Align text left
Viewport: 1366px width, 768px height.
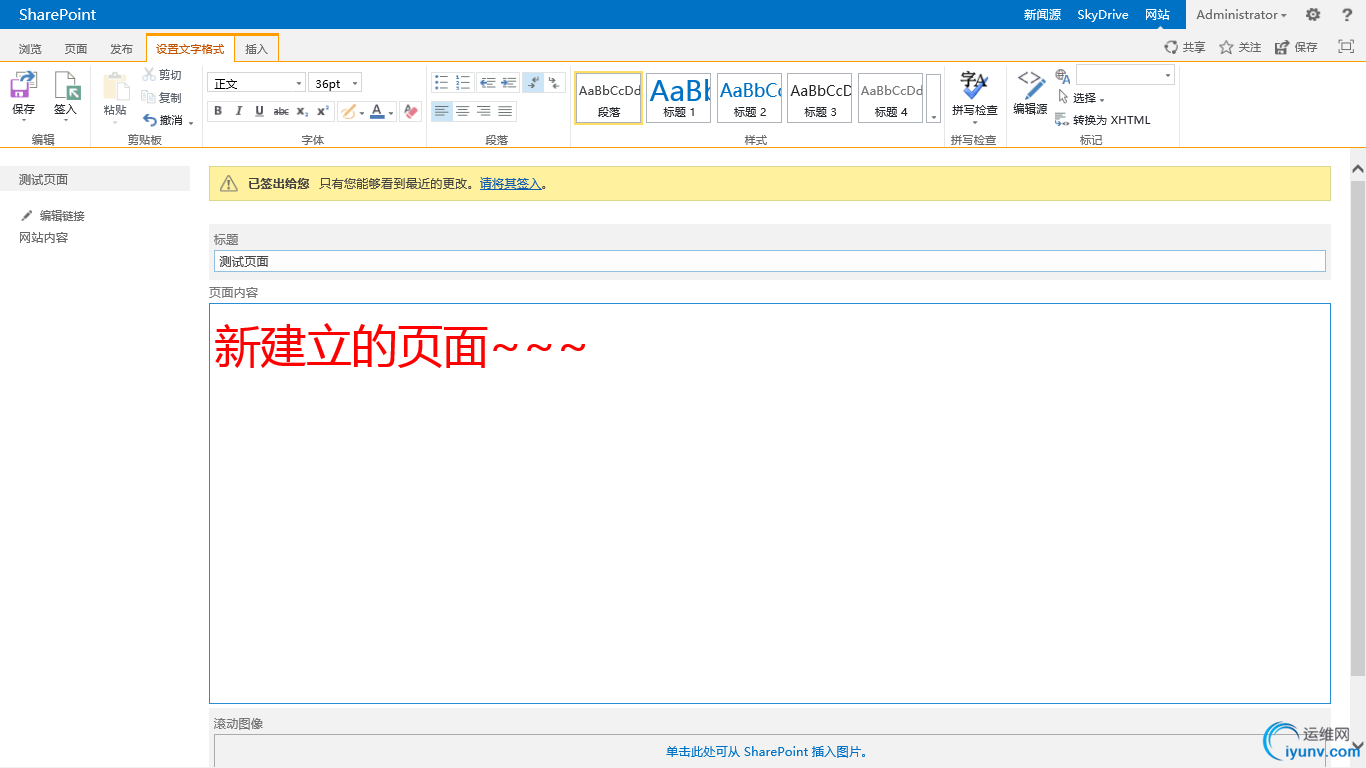[441, 111]
